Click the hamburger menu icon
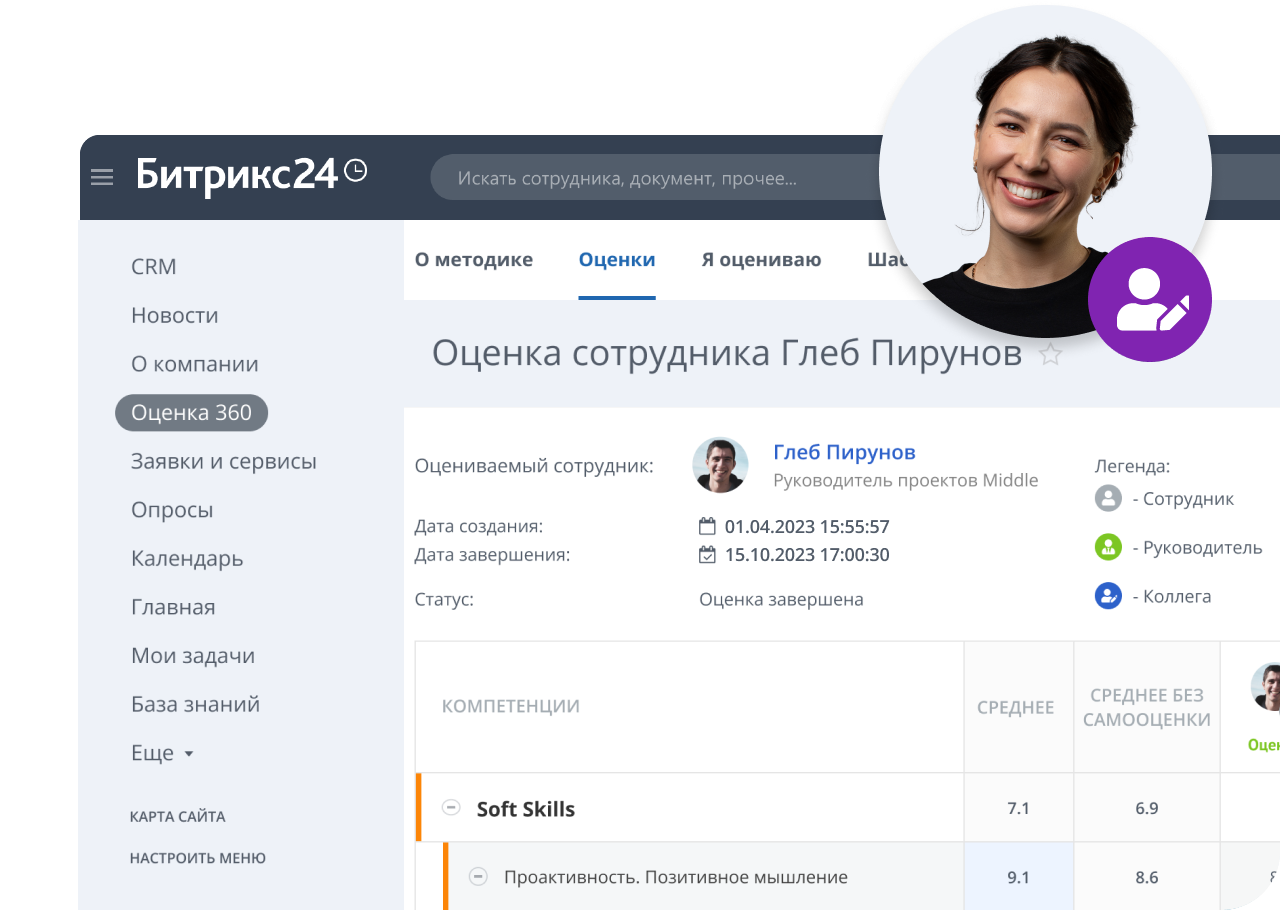This screenshot has width=1280, height=910. pyautogui.click(x=102, y=178)
